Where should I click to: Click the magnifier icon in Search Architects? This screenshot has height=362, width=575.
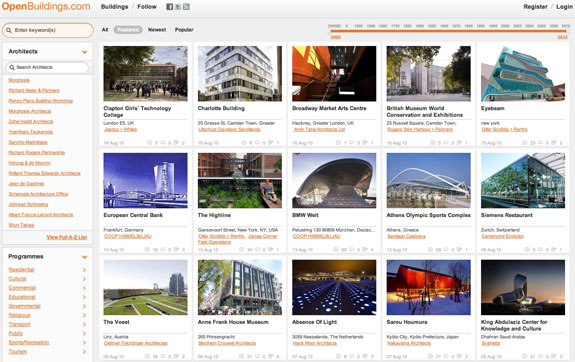[x=12, y=67]
